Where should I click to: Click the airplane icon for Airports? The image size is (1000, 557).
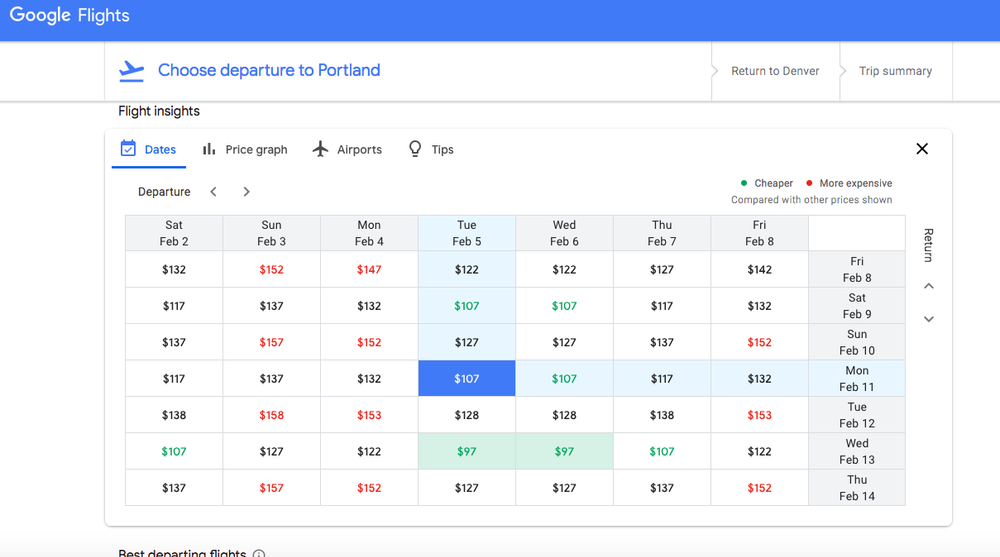pos(320,149)
